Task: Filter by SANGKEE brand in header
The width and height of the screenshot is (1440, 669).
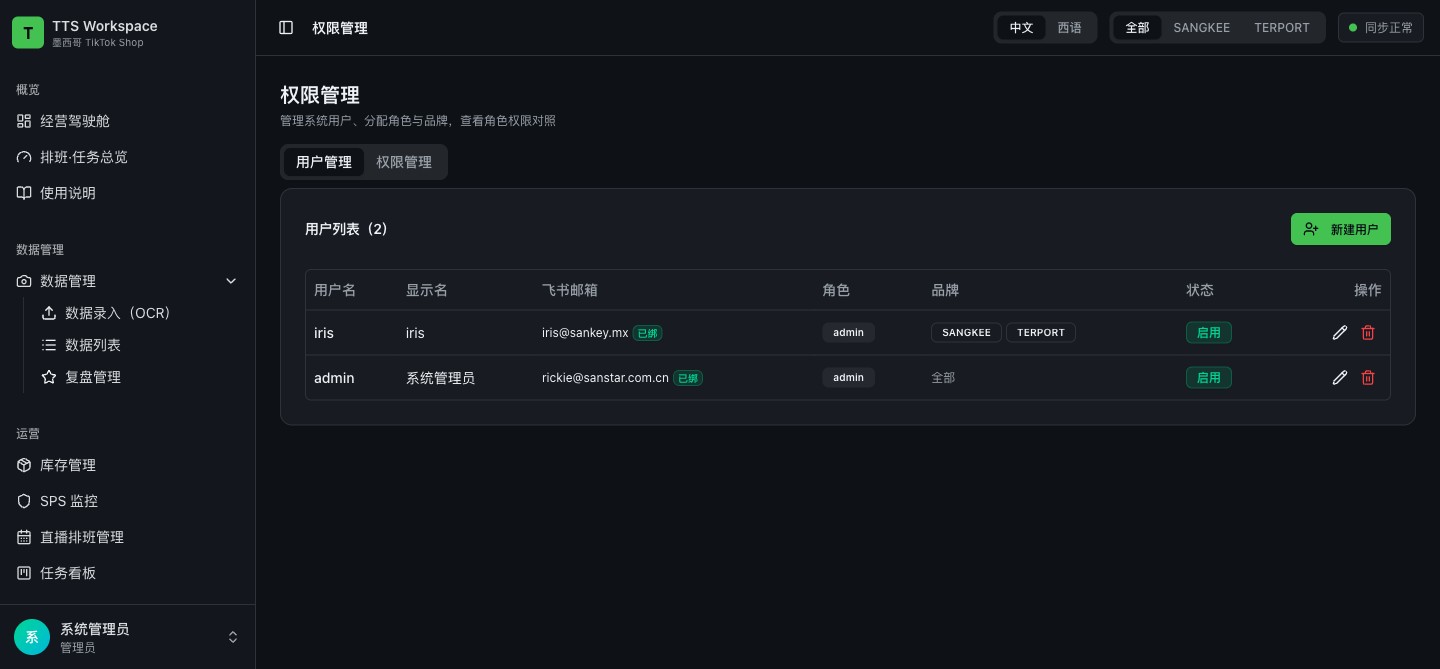Action: click(x=1201, y=28)
